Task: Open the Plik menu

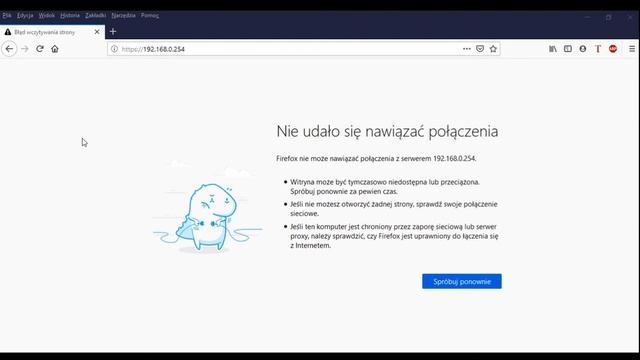Action: tap(7, 16)
